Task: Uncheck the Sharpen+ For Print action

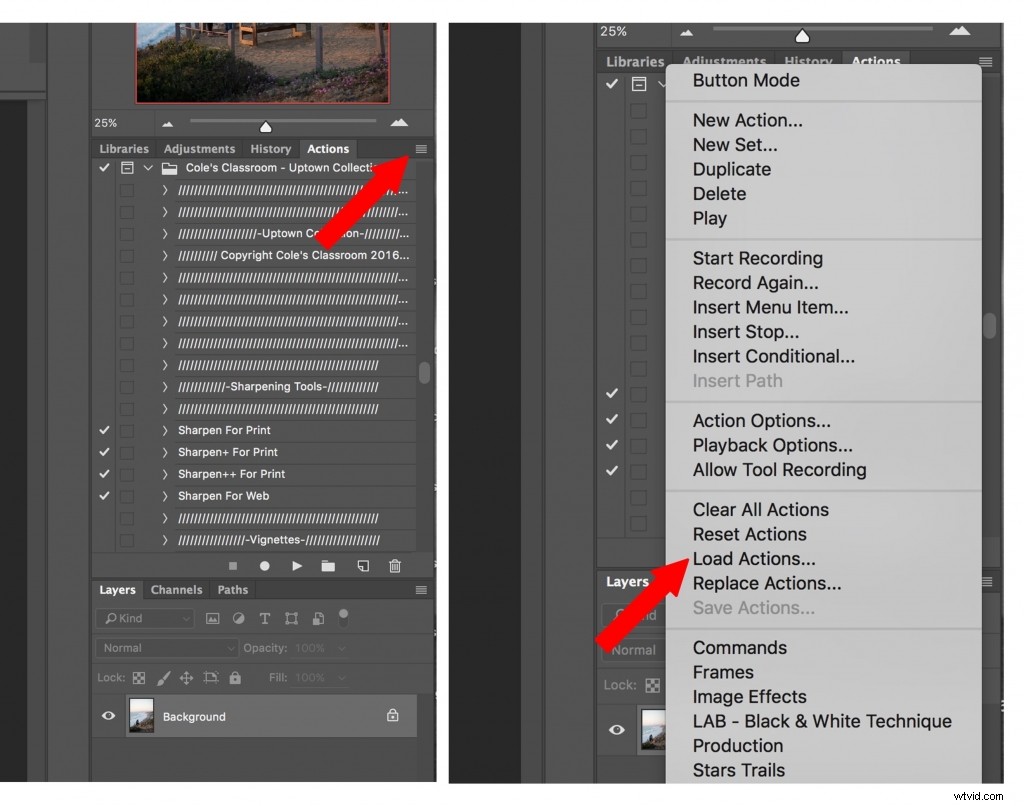Action: click(104, 452)
